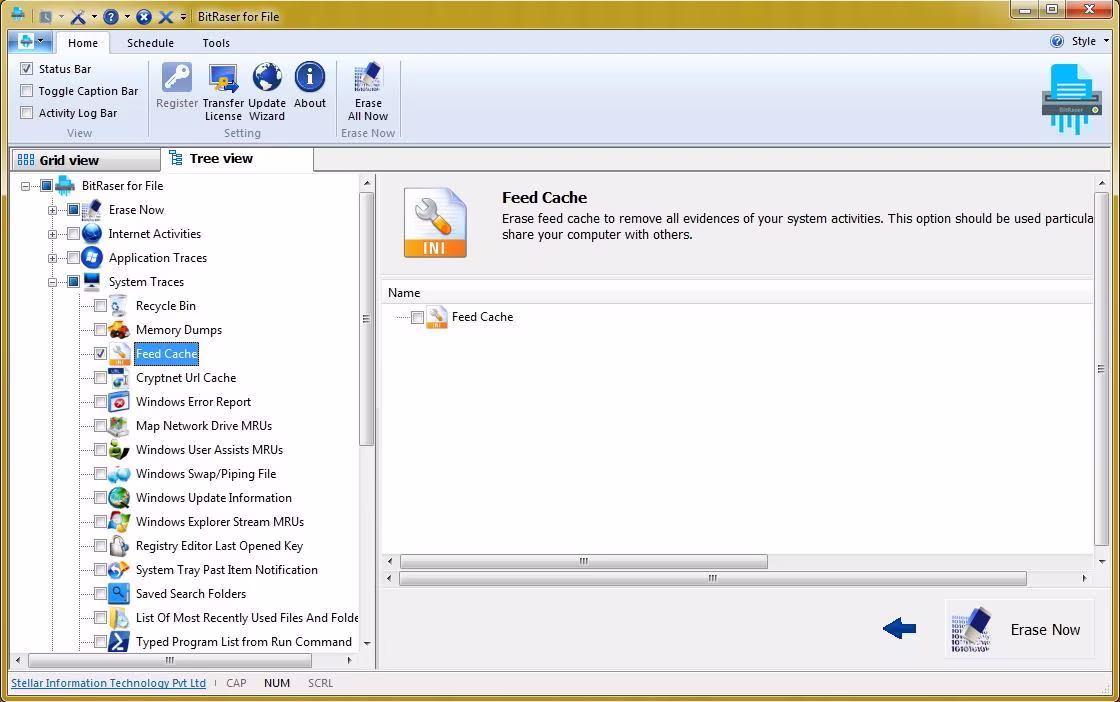The width and height of the screenshot is (1120, 702).
Task: Open the Style dropdown
Action: 1089,41
